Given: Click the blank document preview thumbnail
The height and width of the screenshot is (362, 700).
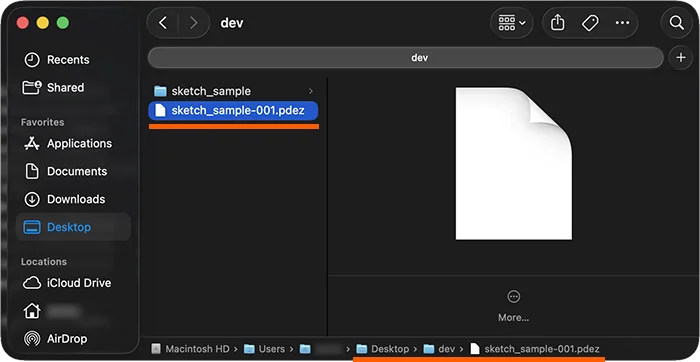Looking at the screenshot, I should point(513,163).
